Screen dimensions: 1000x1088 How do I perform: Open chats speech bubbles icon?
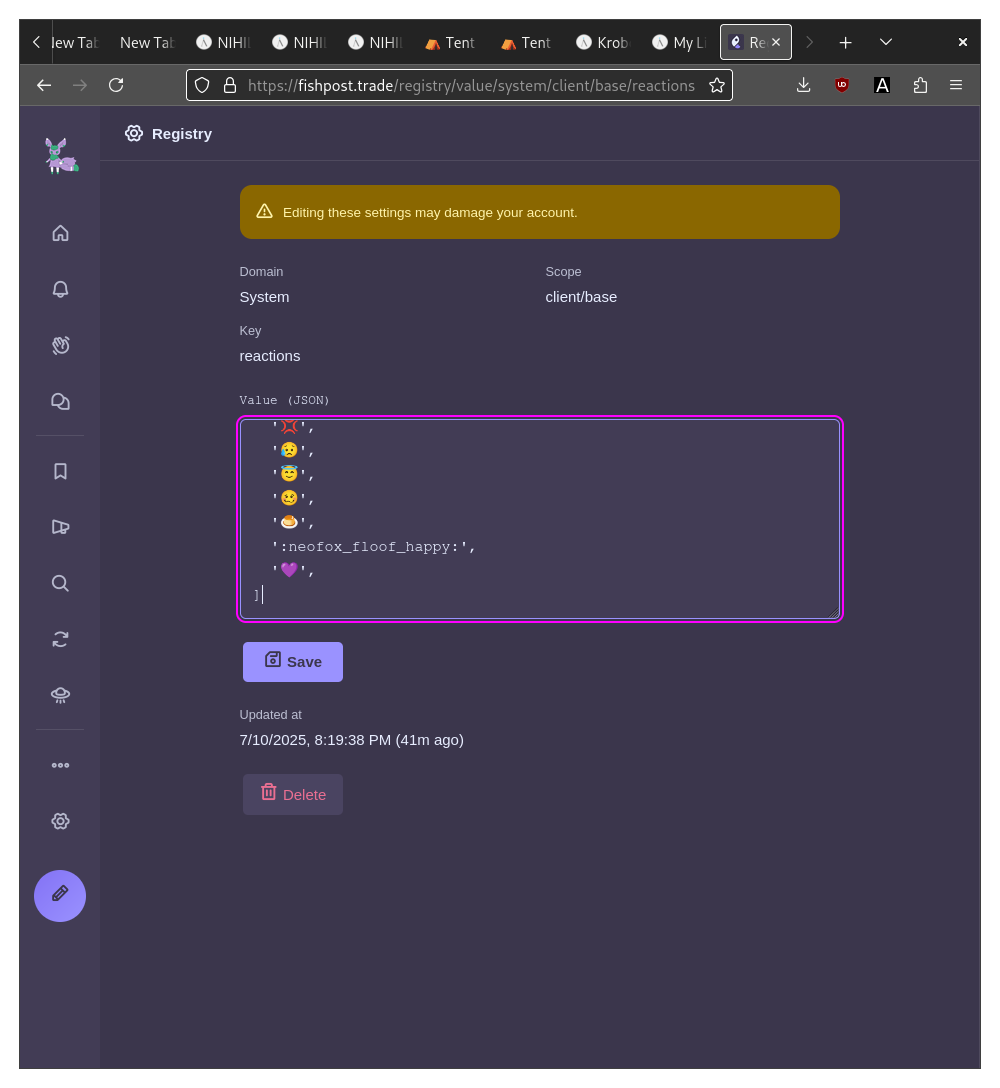pos(60,402)
